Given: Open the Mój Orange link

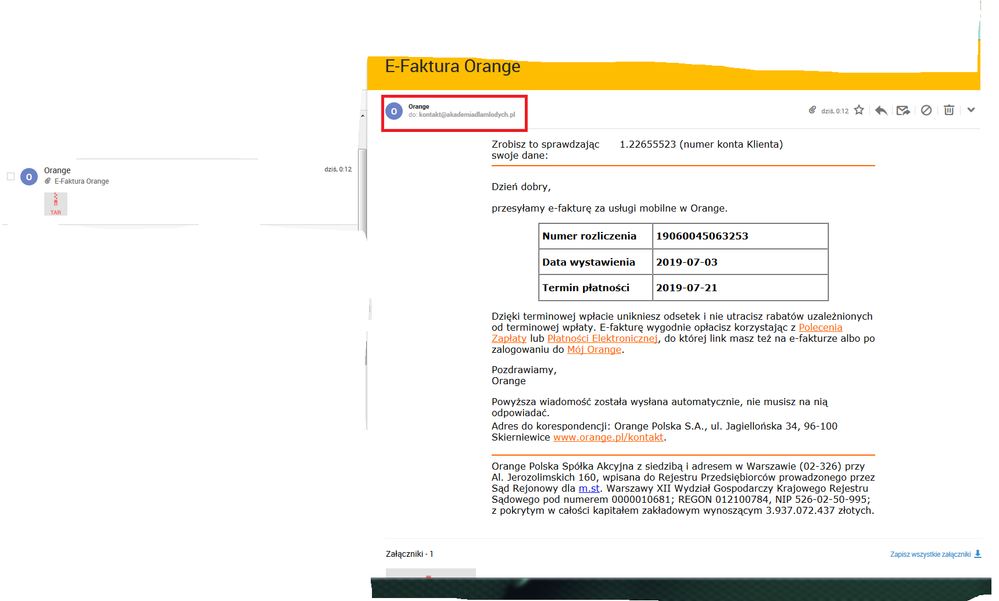Looking at the screenshot, I should click(x=594, y=349).
